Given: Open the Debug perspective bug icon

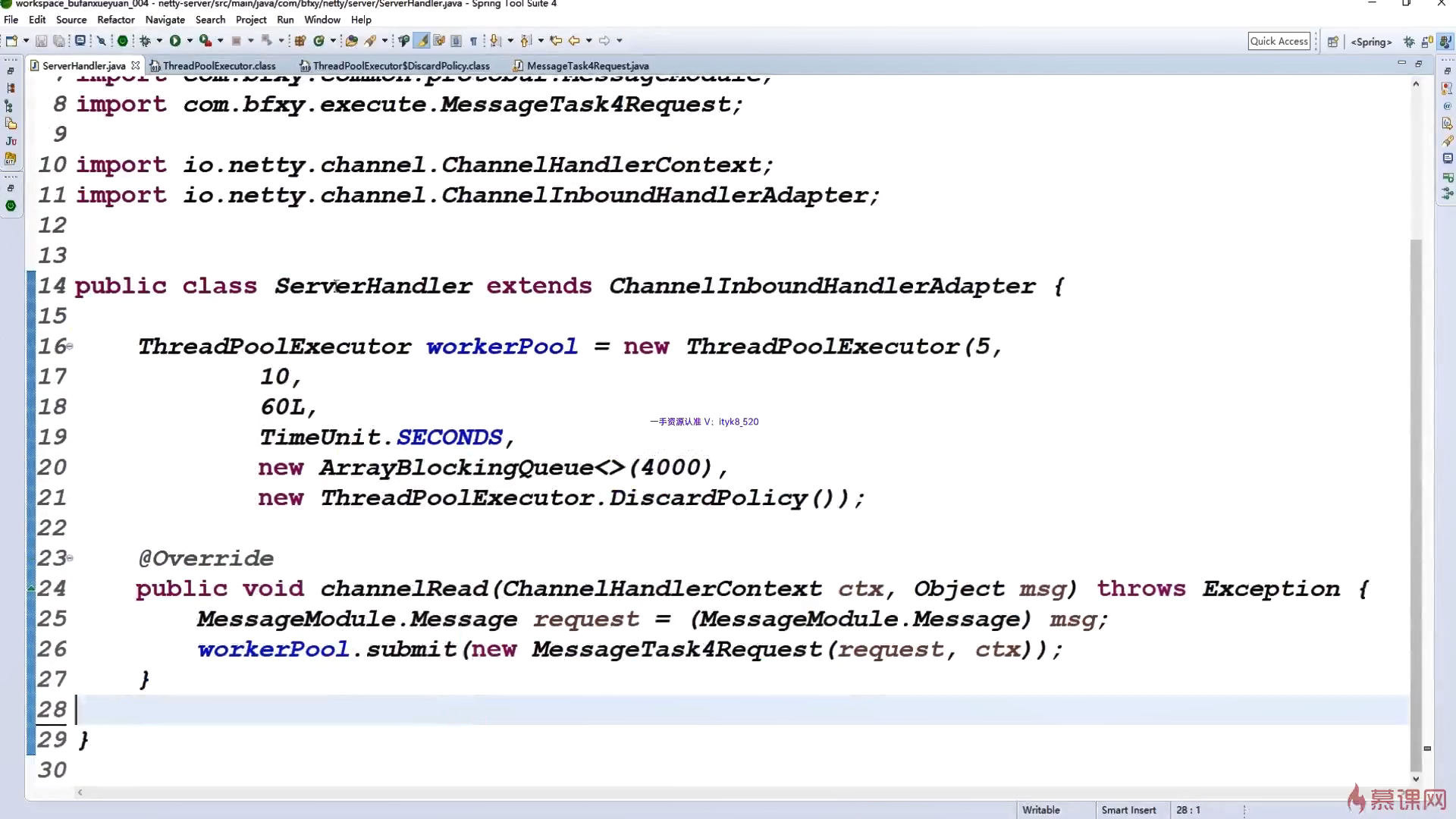Looking at the screenshot, I should pos(1409,42).
